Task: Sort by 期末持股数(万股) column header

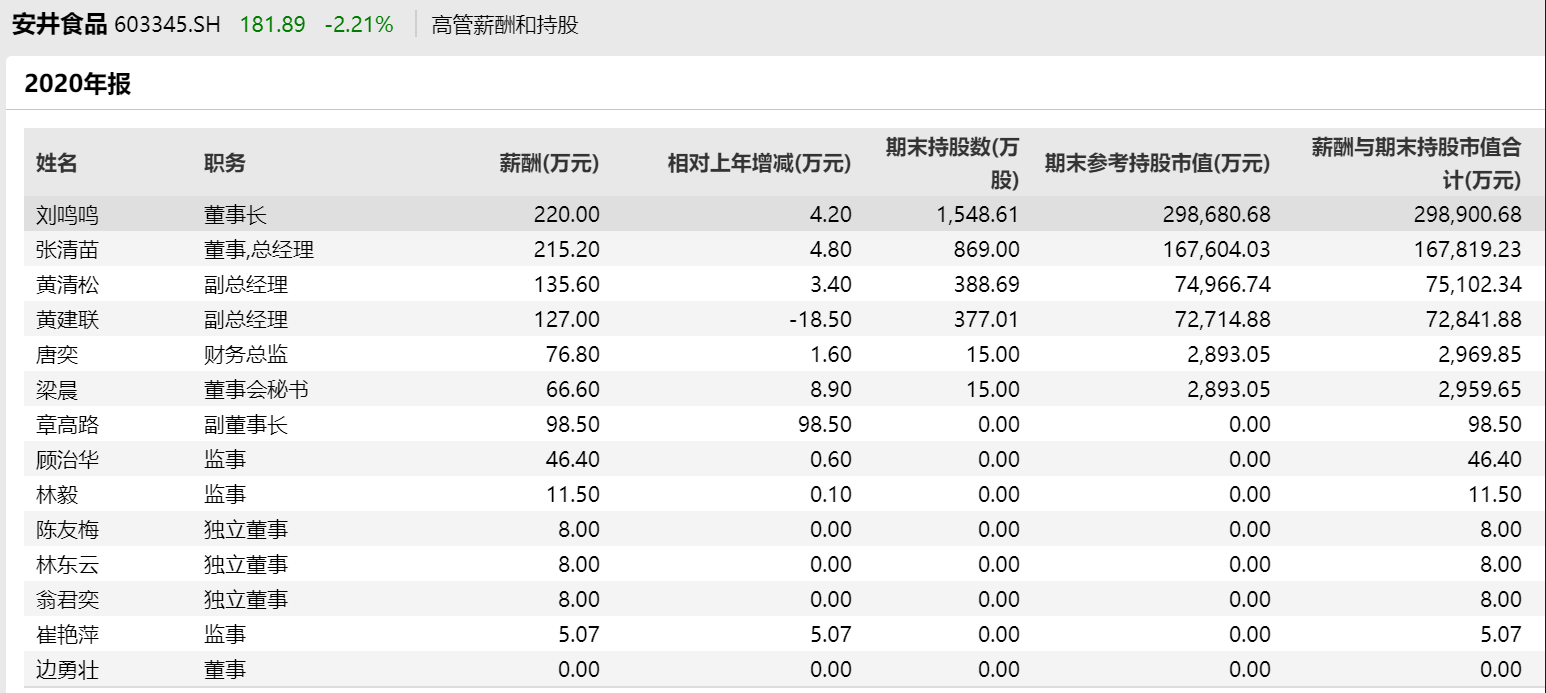Action: tap(952, 163)
